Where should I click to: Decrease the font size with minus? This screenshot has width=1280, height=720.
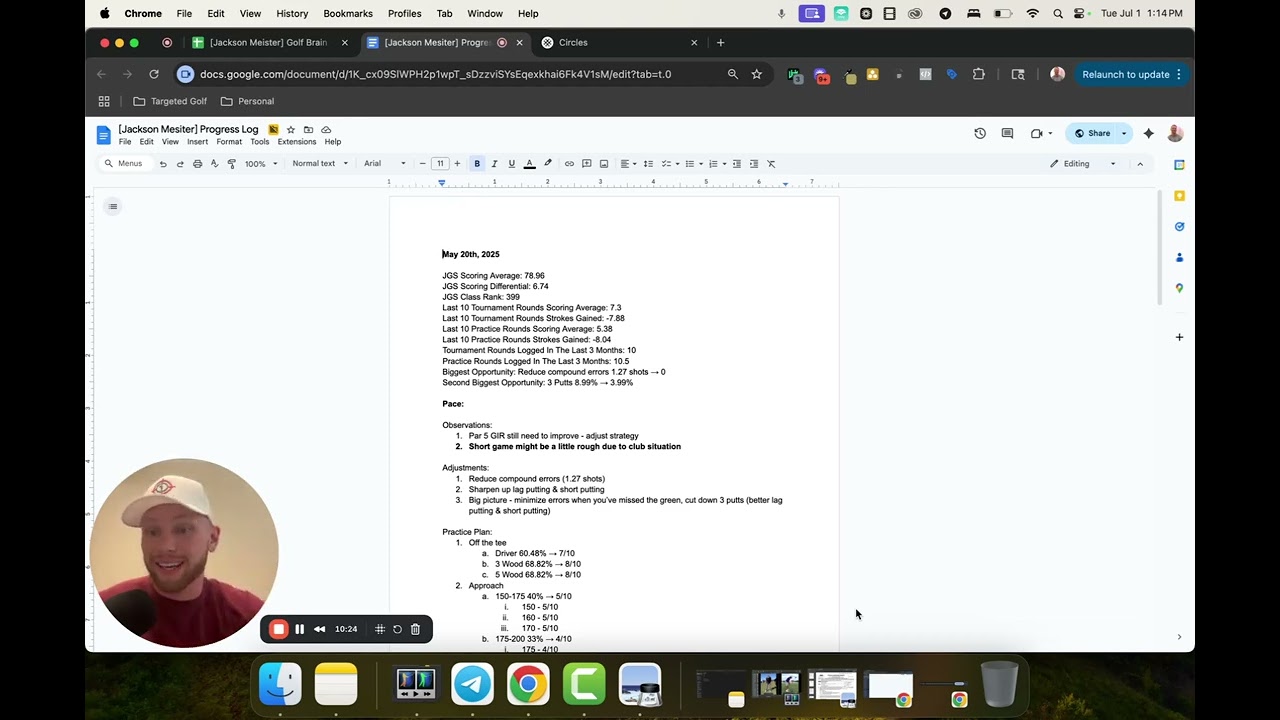point(422,164)
